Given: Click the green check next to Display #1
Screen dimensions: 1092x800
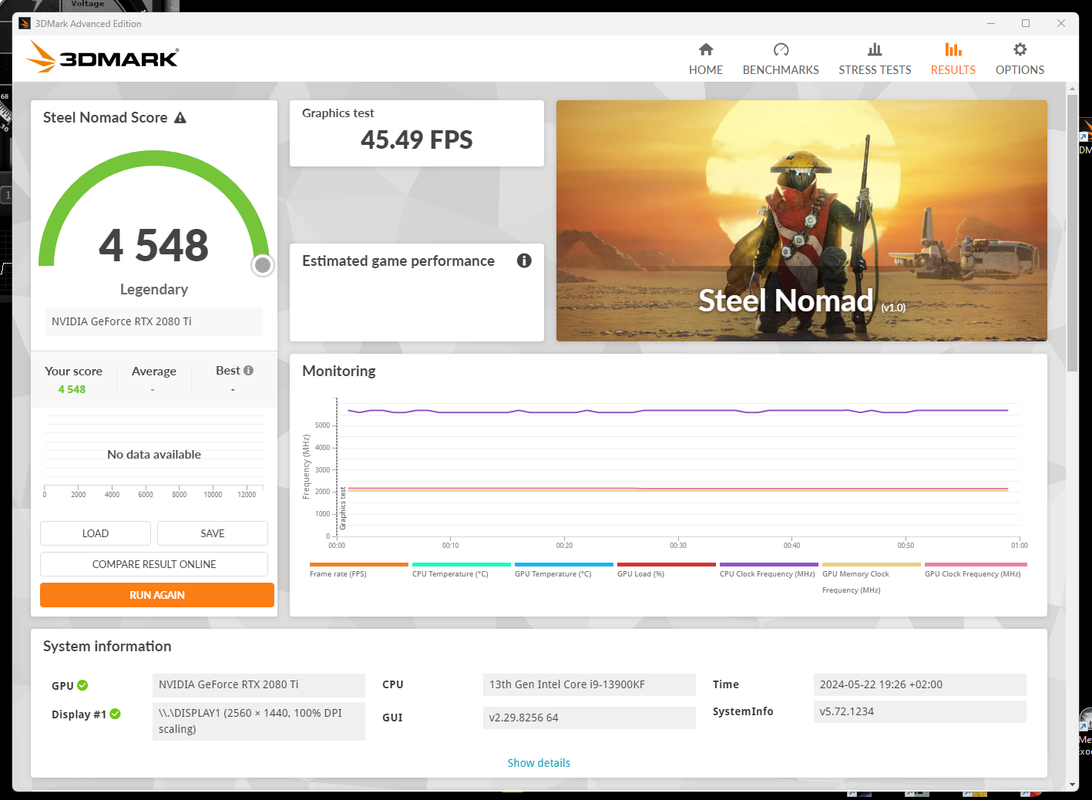Looking at the screenshot, I should coord(115,714).
